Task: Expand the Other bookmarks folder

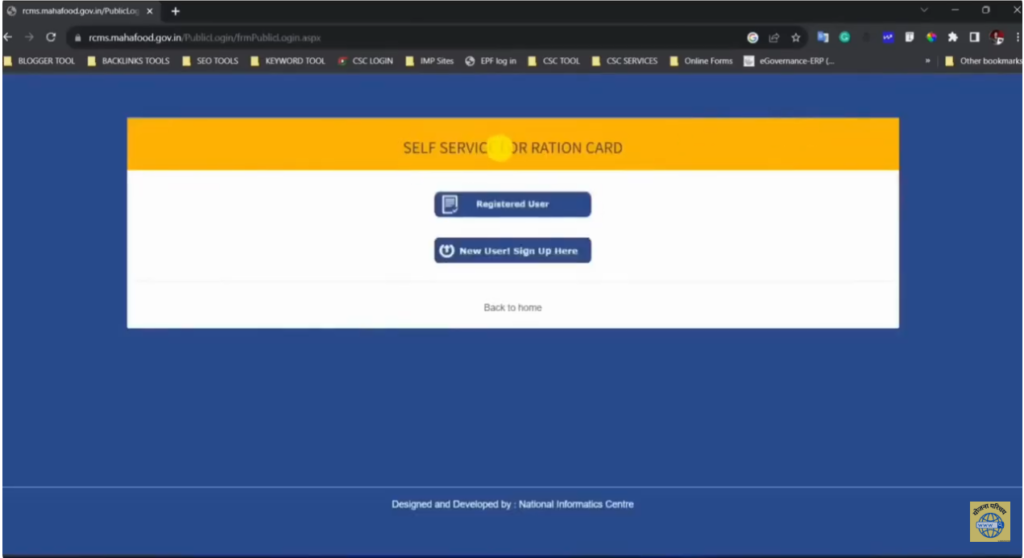Action: coord(983,61)
